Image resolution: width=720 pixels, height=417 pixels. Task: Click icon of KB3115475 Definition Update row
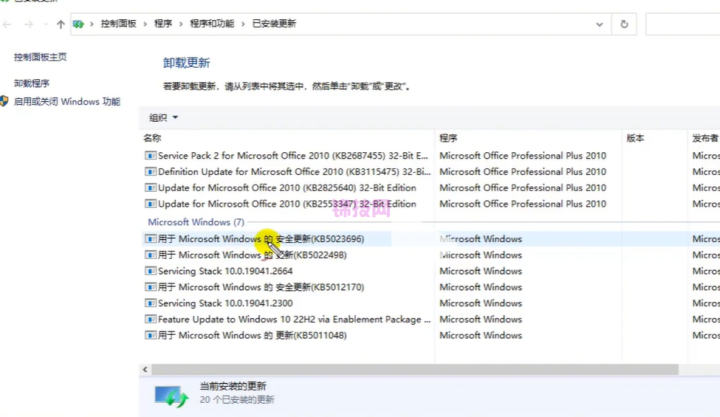(x=150, y=172)
